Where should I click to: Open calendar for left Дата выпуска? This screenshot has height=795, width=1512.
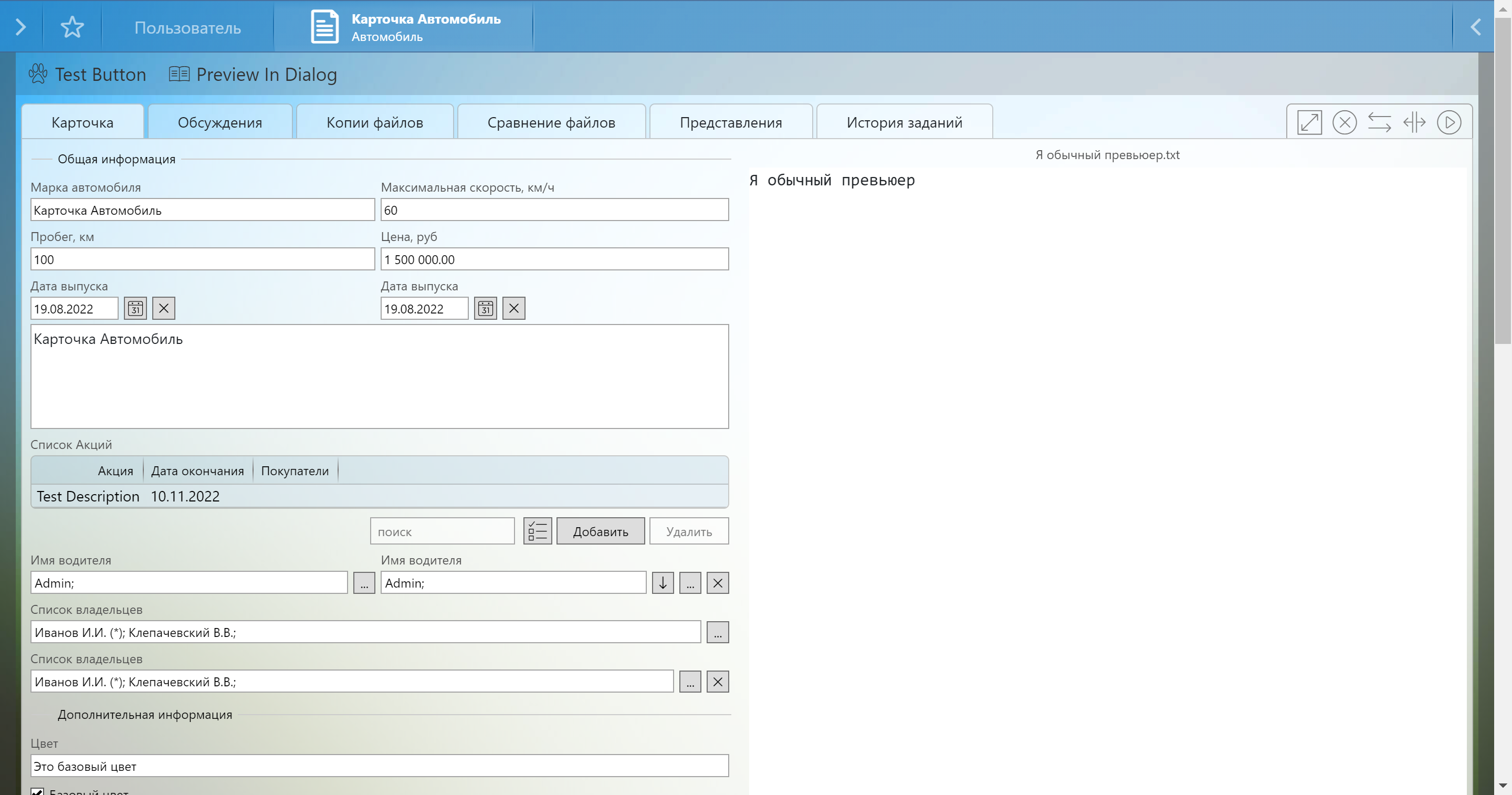[135, 308]
